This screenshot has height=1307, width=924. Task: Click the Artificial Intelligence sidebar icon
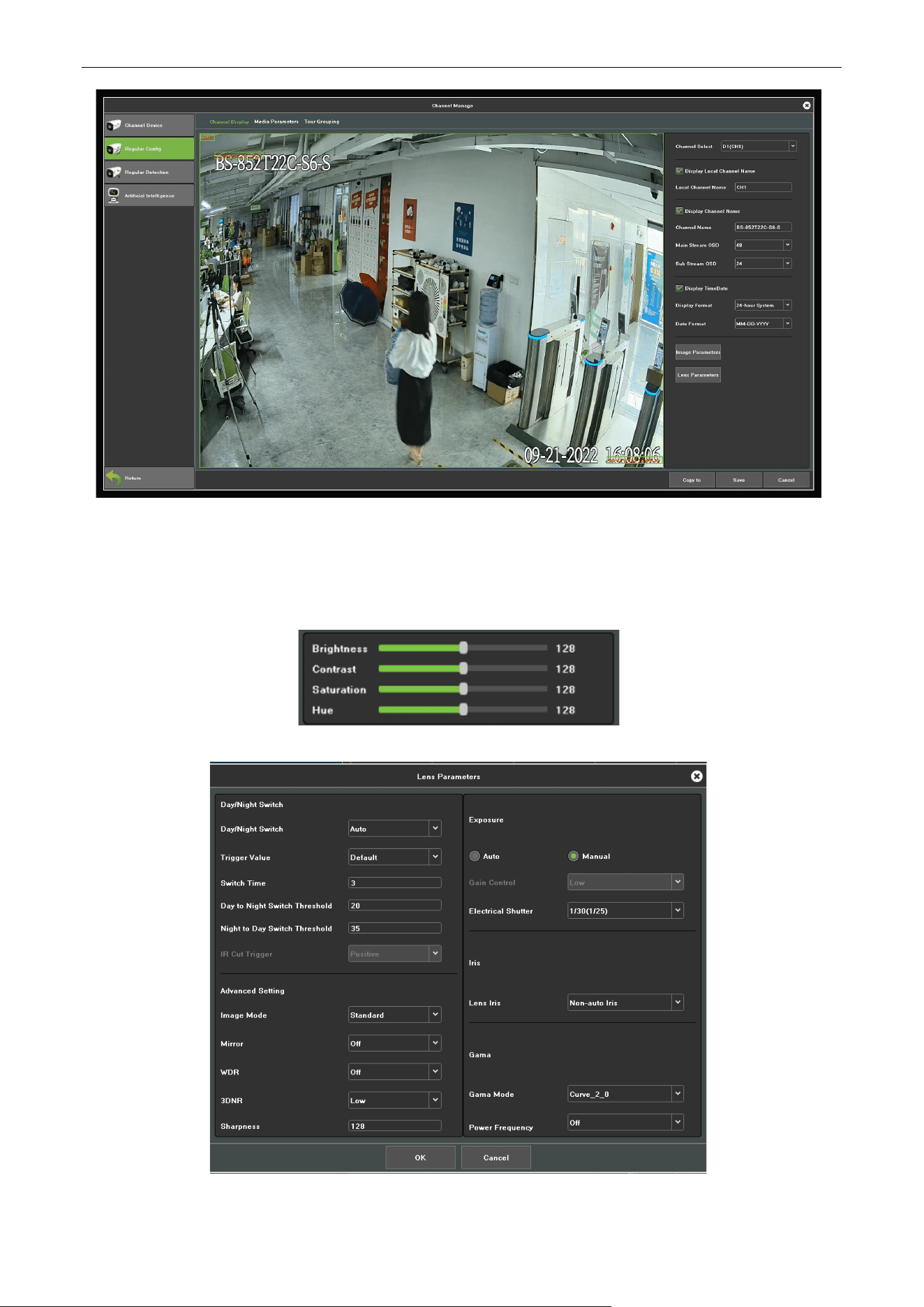[x=114, y=195]
